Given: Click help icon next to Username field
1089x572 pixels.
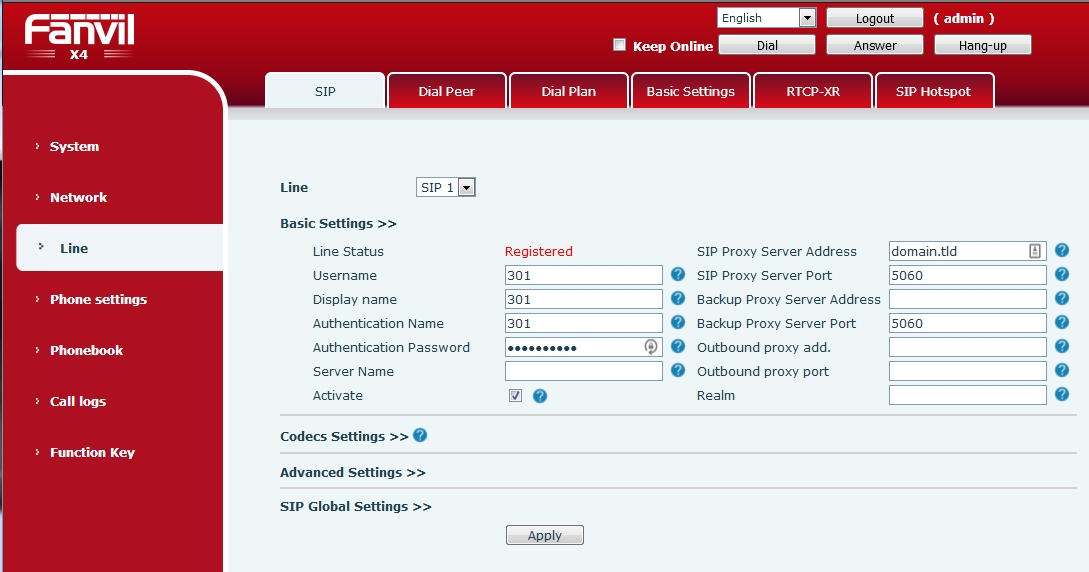Looking at the screenshot, I should pos(678,275).
